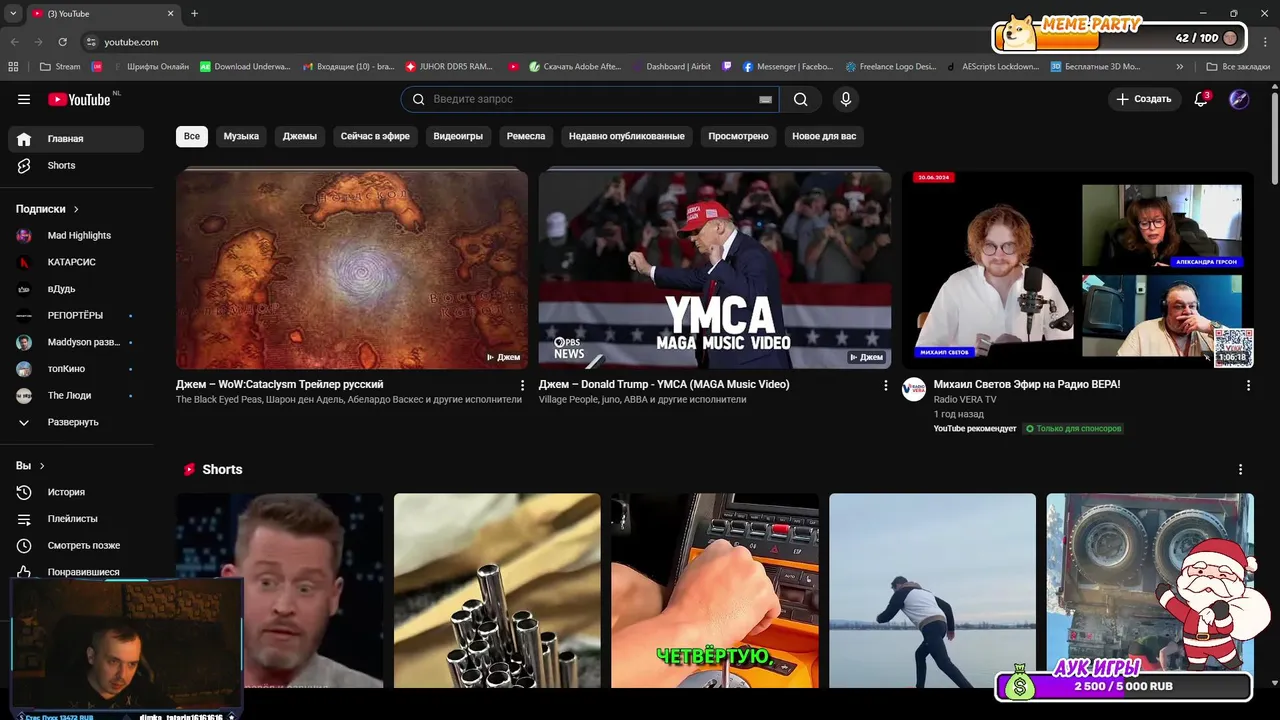Click title Джем – Donald Trump - YMCA

click(664, 384)
